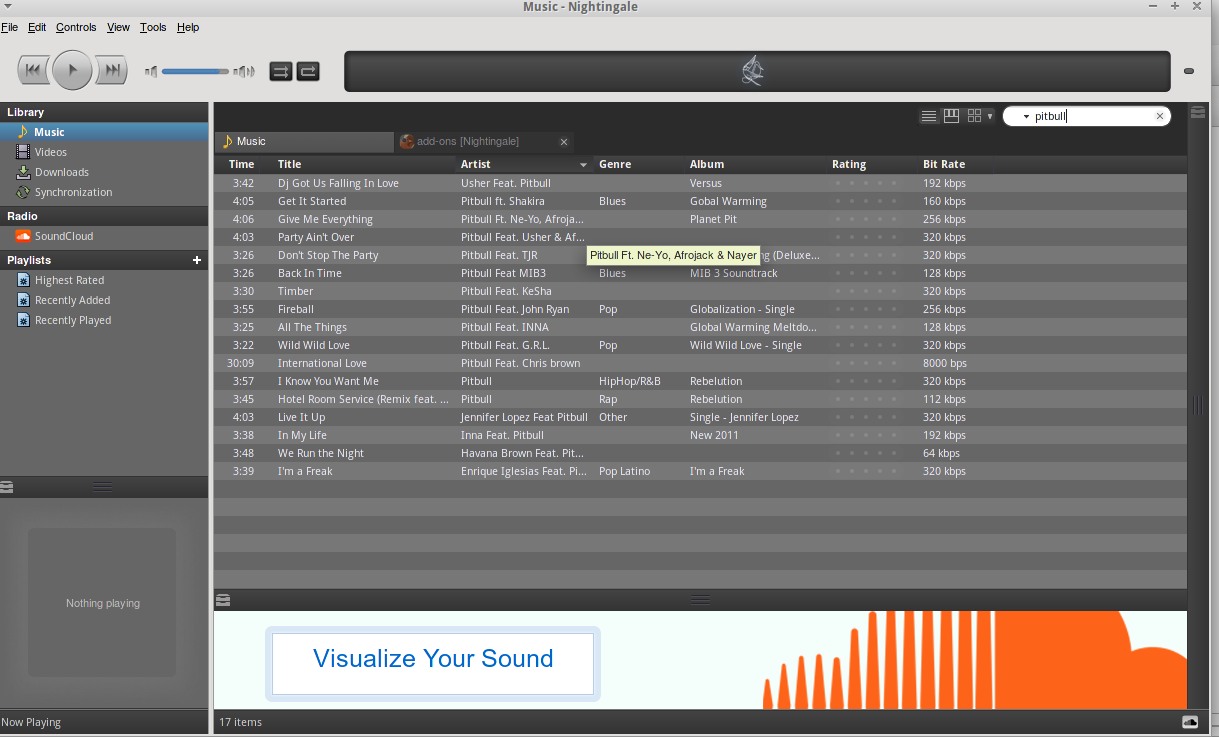Click the status bar cloud icon
Screen dimensions: 1219x737
pos(1190,722)
